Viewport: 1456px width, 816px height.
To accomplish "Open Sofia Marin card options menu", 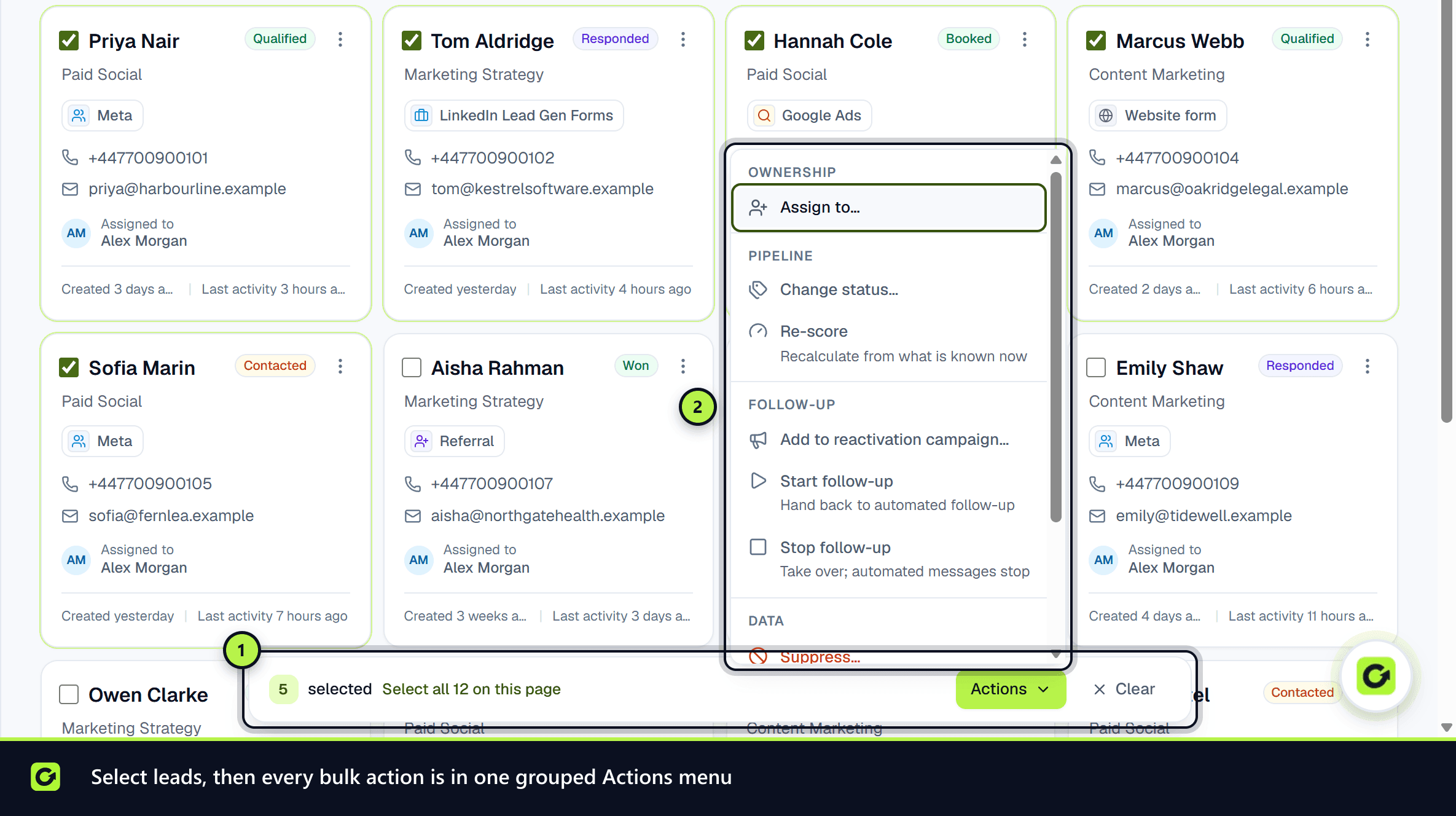I will 340,366.
